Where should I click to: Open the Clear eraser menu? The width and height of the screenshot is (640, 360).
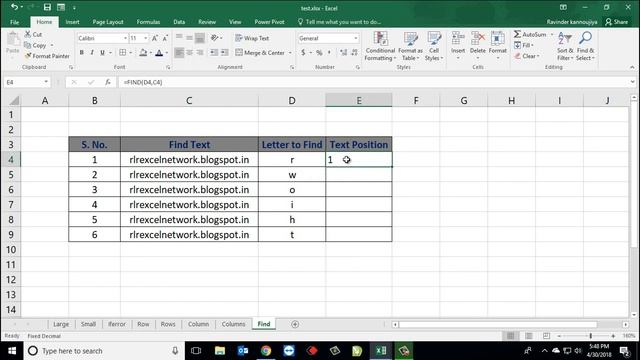tap(527, 56)
